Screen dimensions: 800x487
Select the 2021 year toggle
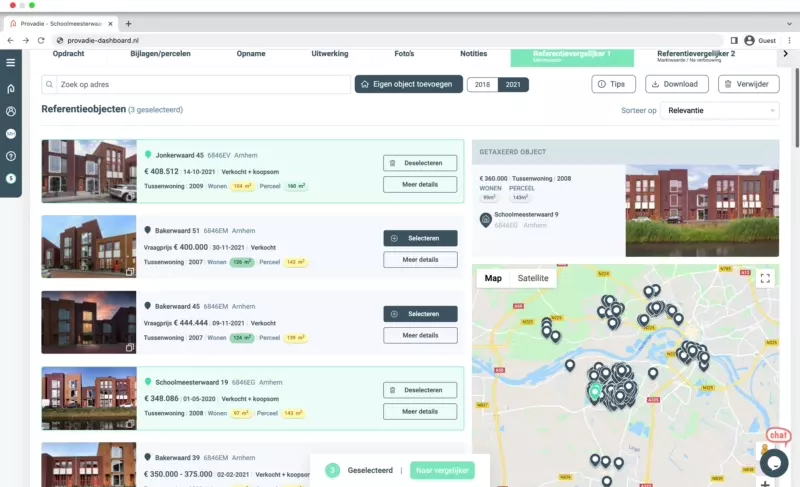click(513, 85)
